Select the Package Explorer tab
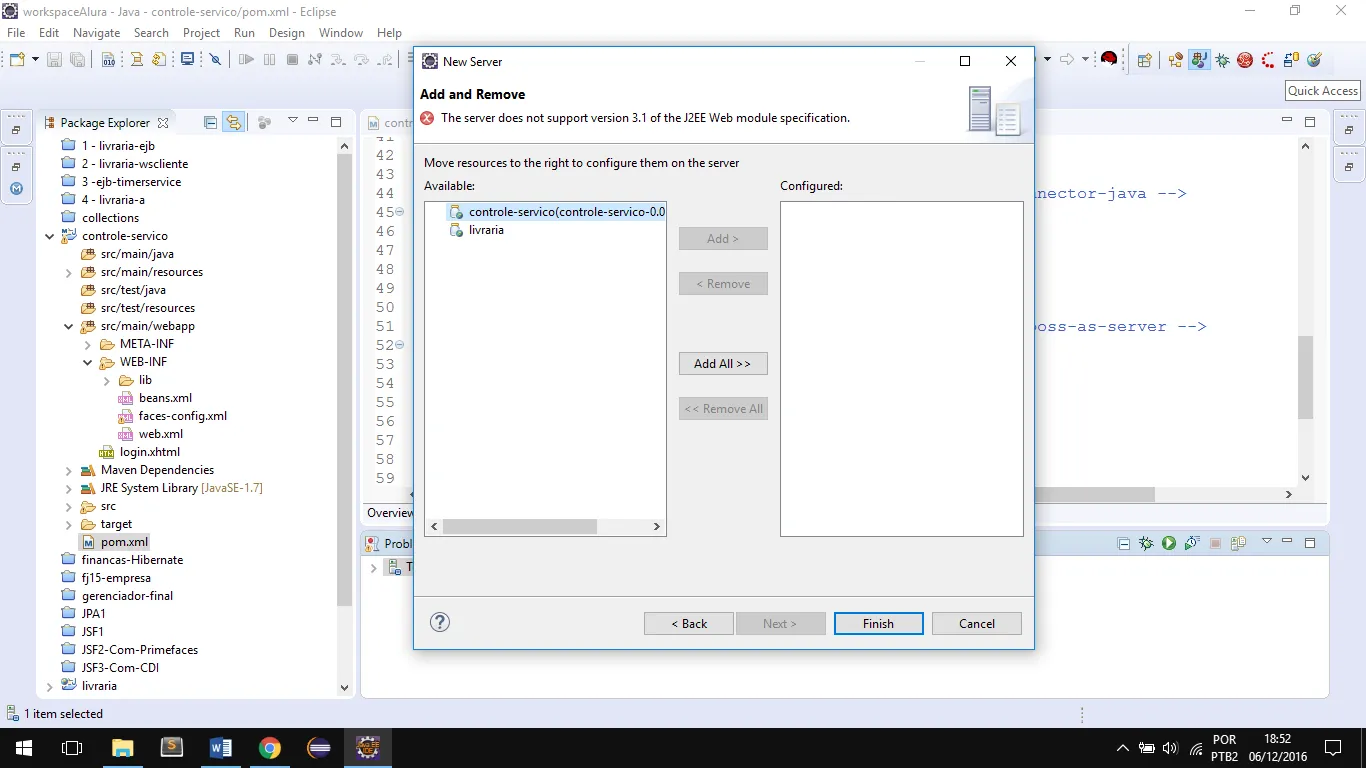 click(105, 122)
